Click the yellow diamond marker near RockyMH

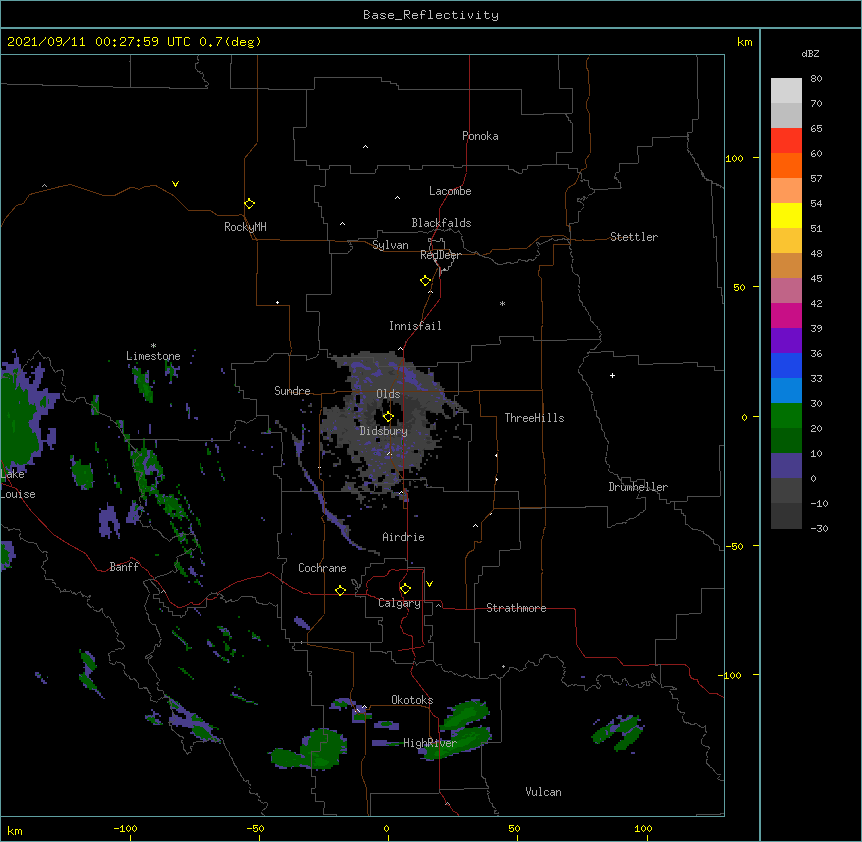point(249,204)
